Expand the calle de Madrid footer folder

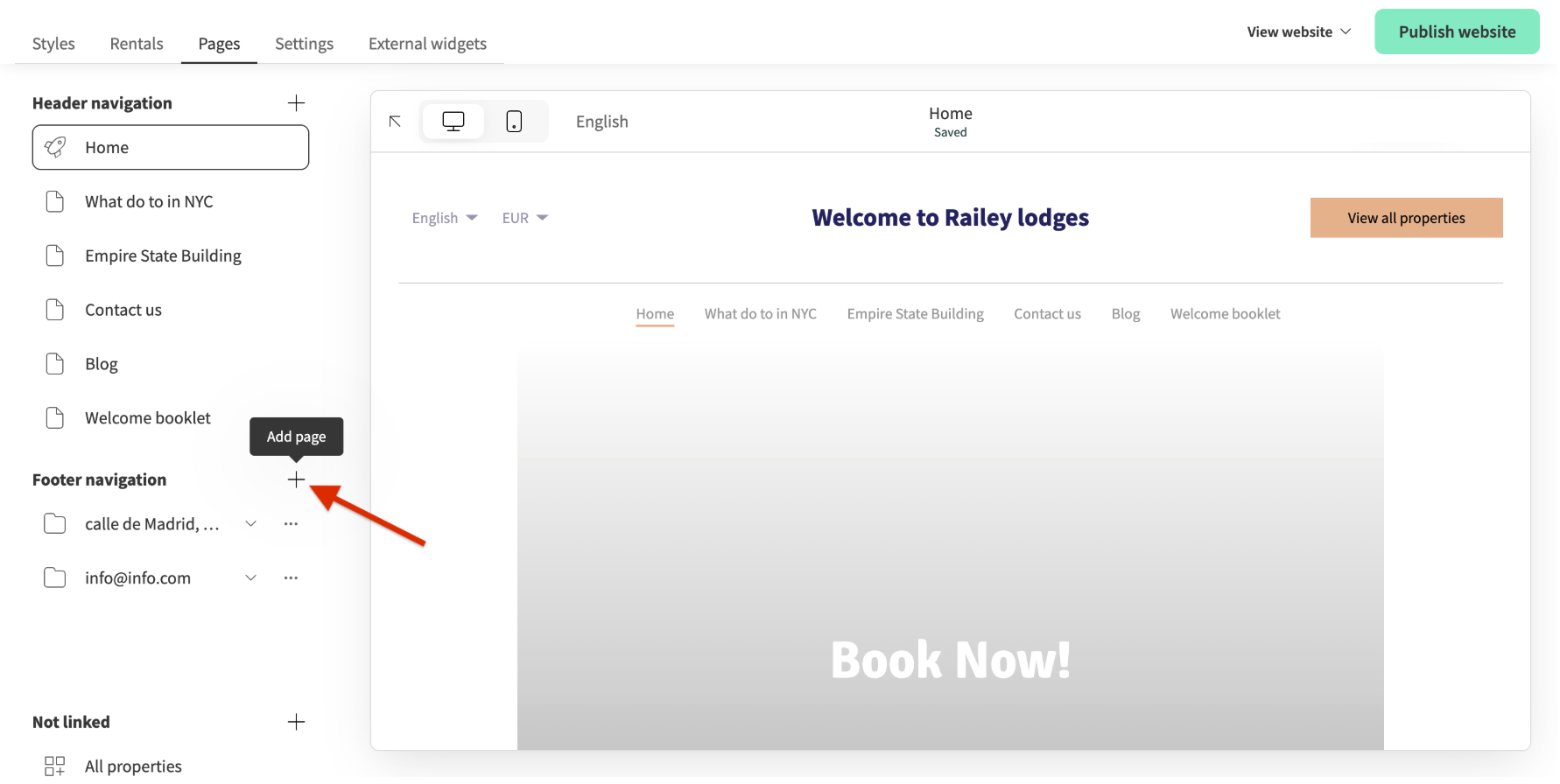tap(250, 524)
